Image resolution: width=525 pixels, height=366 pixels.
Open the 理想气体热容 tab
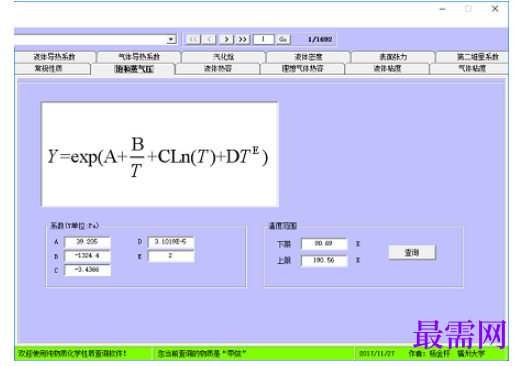[x=303, y=69]
